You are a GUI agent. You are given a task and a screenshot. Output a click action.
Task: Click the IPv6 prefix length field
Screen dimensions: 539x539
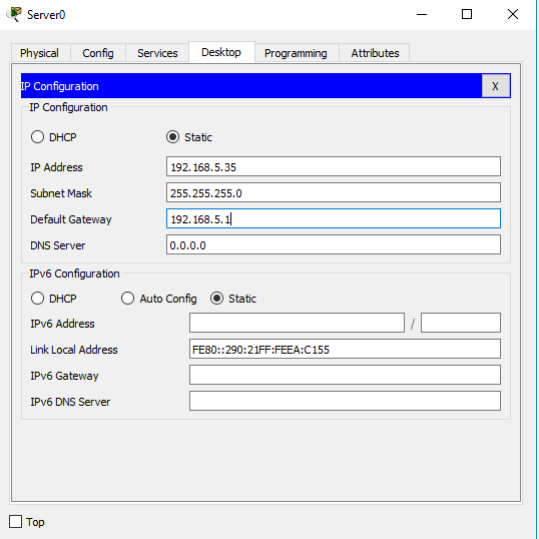(461, 323)
